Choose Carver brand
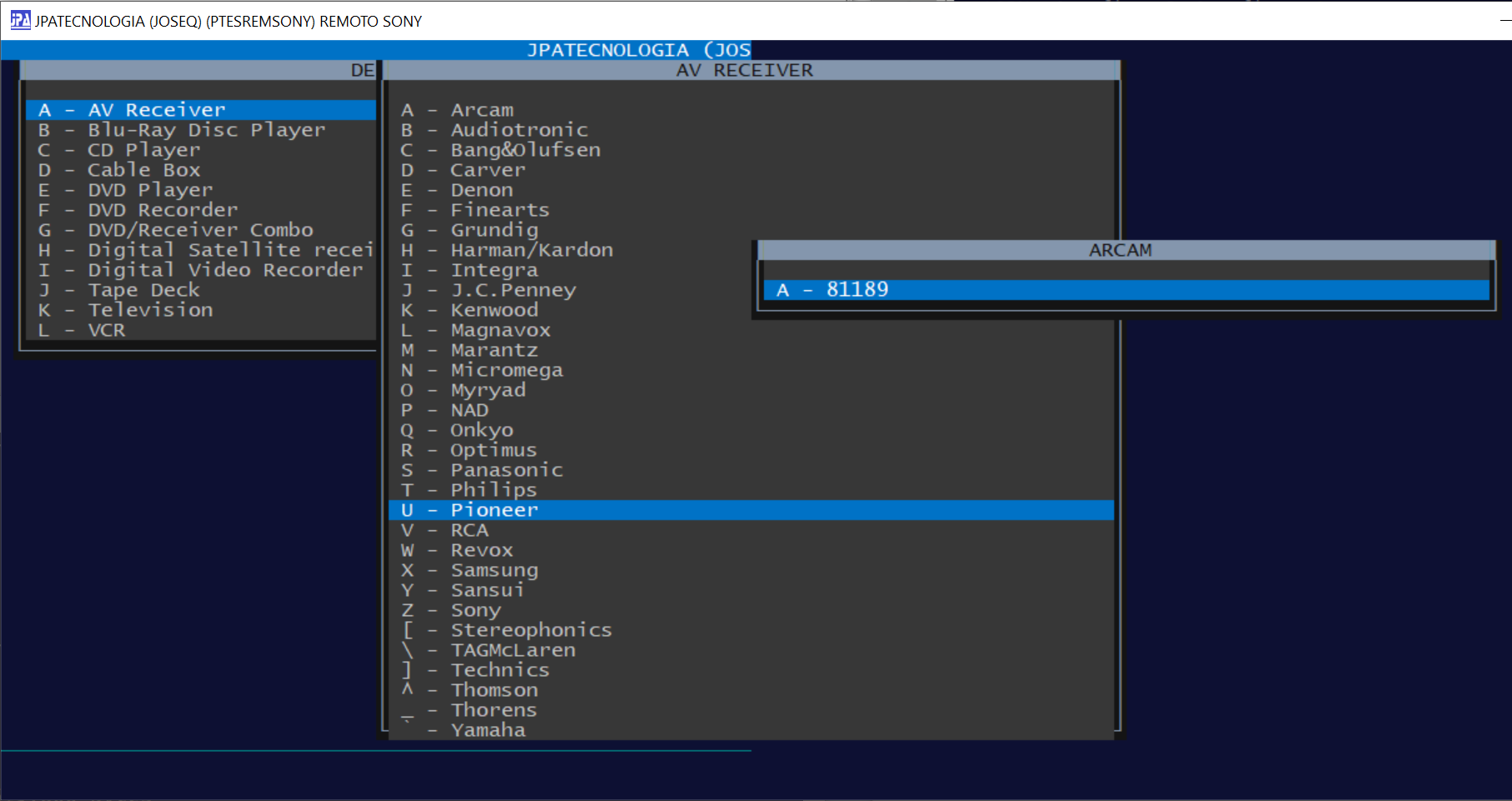Screen dimensions: 1512x801 [751, 170]
